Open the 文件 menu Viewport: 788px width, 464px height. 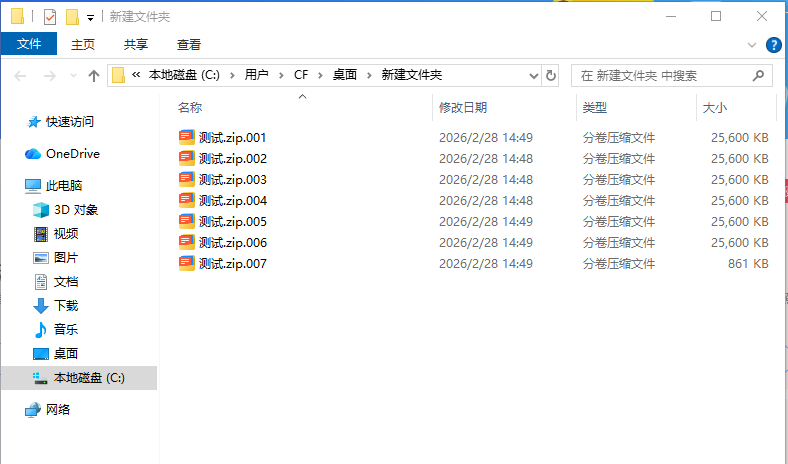(x=29, y=44)
